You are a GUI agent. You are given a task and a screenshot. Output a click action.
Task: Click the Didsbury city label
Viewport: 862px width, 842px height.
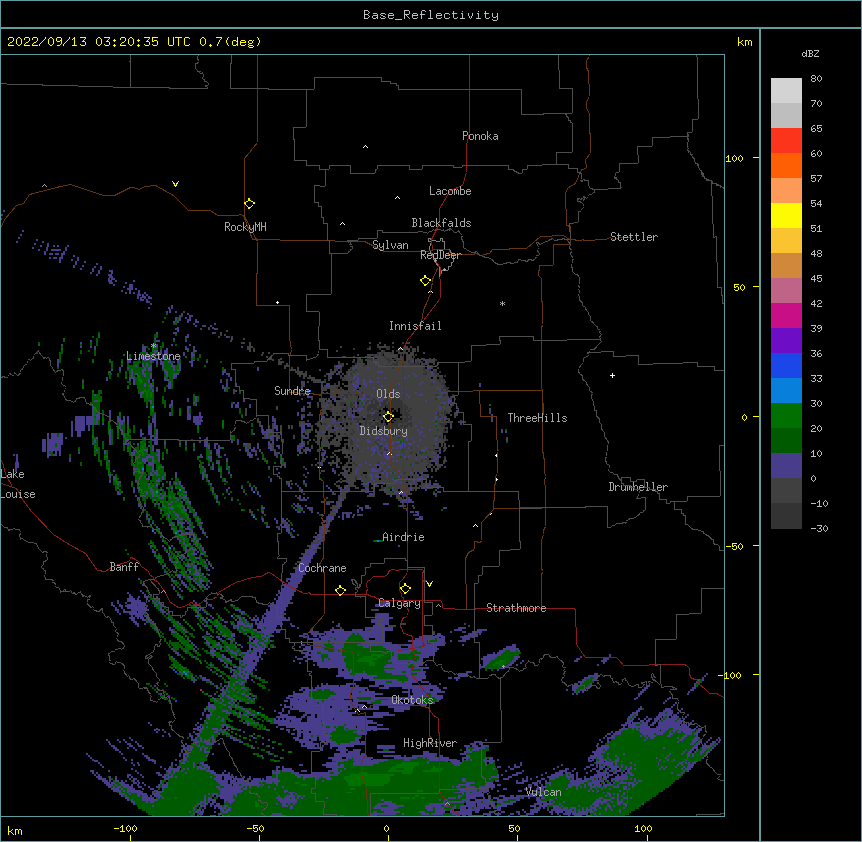[383, 431]
